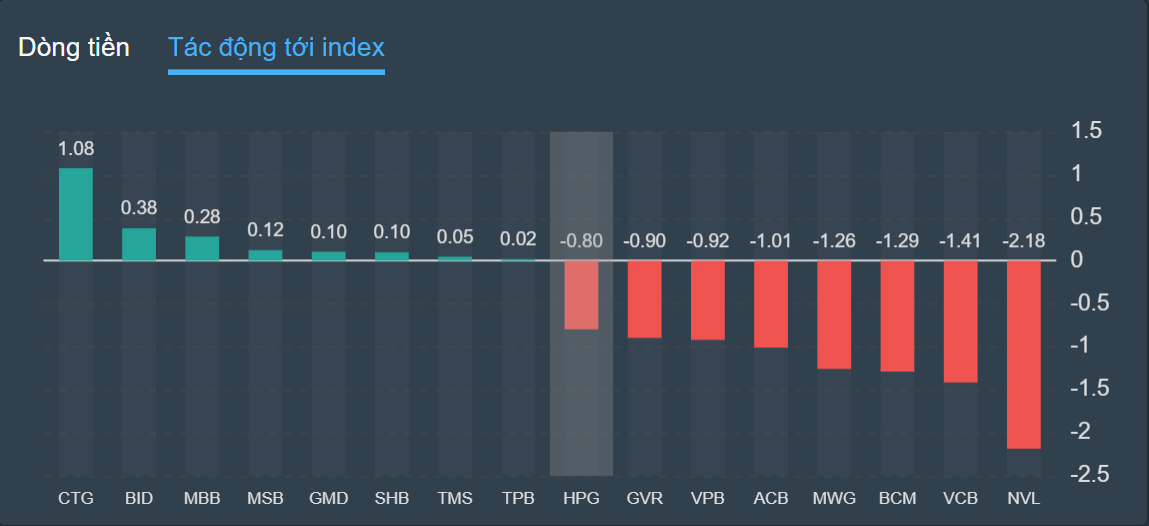Click the BID bar valued 0.38
This screenshot has height=526, width=1149.
(x=139, y=244)
